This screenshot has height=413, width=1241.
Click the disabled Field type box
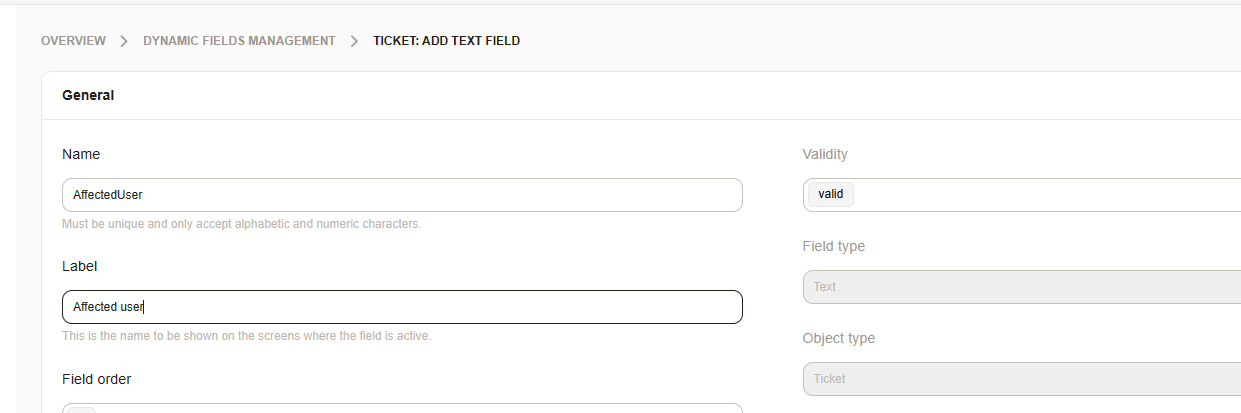tap(1020, 287)
